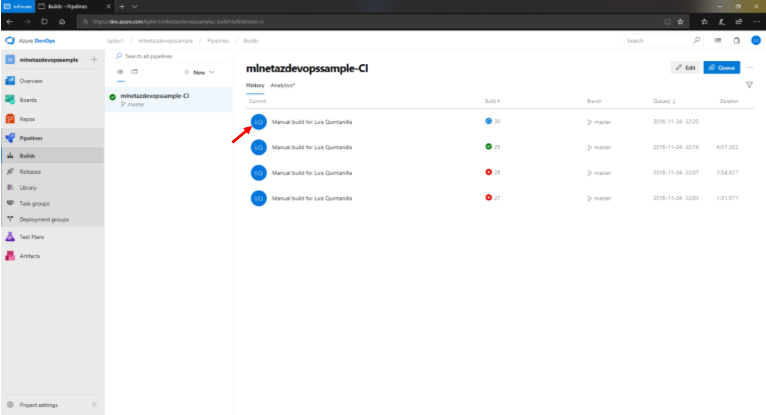Viewport: 766px width, 415px height.
Task: Close the Builds - Pipelines browser tab
Action: click(108, 6)
